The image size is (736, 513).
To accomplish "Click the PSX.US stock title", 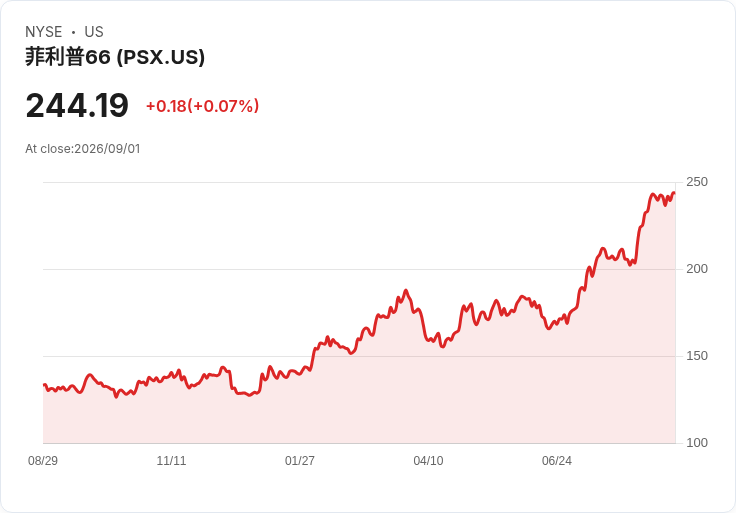I will [x=115, y=57].
